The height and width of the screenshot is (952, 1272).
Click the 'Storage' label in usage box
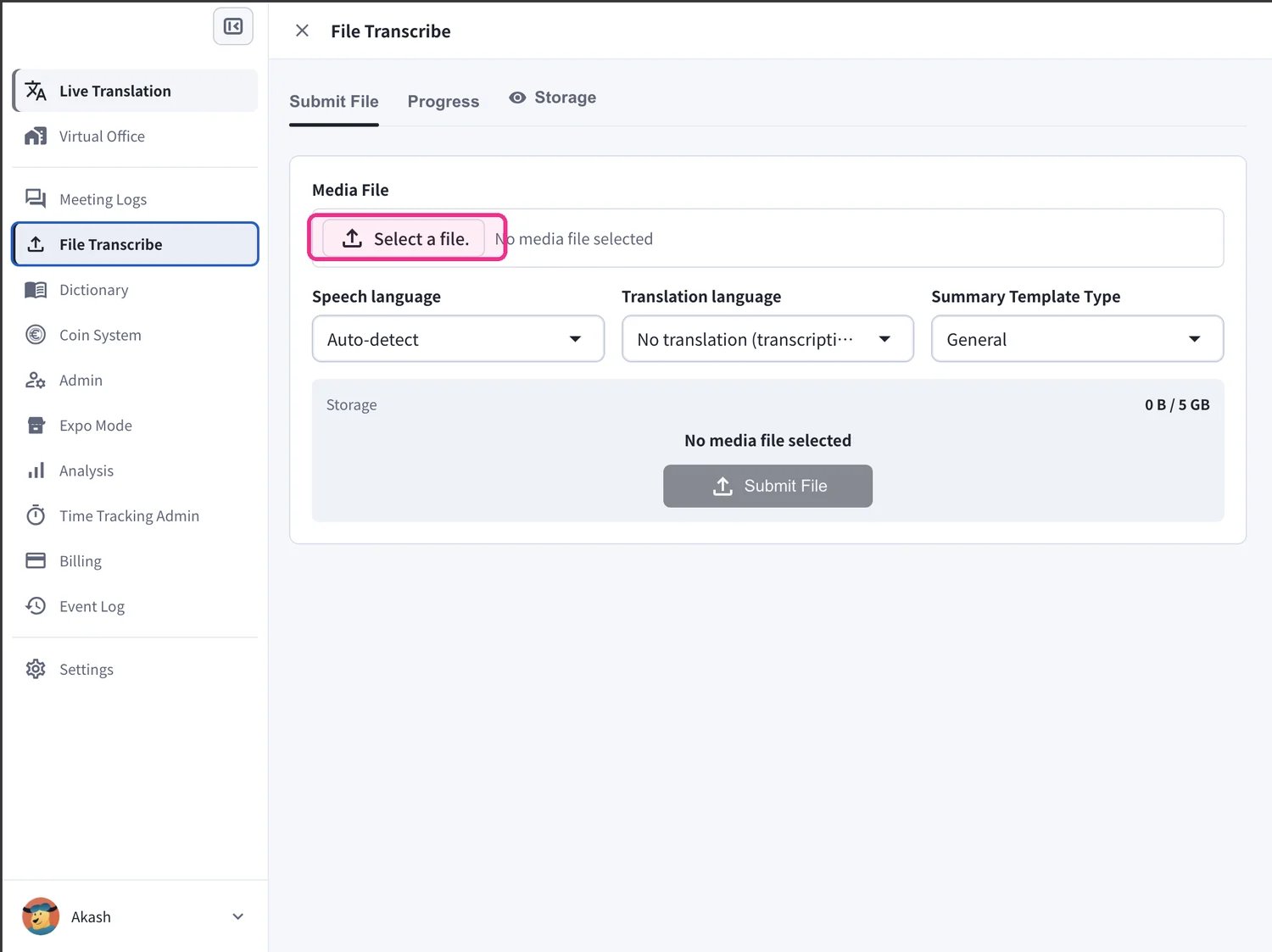351,405
